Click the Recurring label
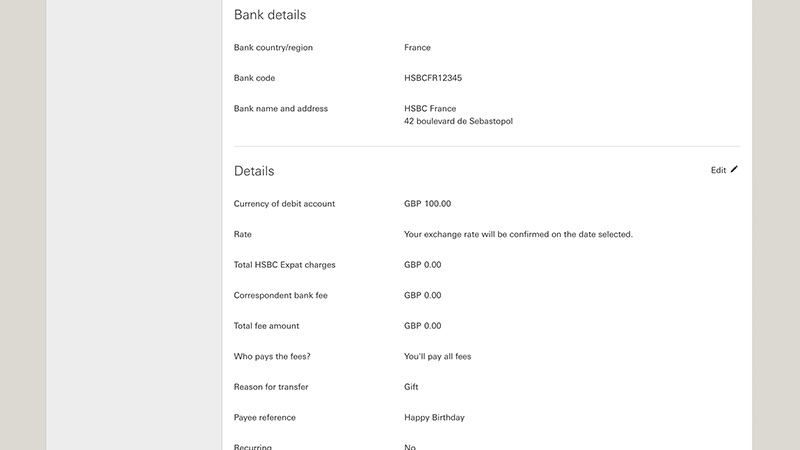Image resolution: width=800 pixels, height=450 pixels. pyautogui.click(x=253, y=446)
